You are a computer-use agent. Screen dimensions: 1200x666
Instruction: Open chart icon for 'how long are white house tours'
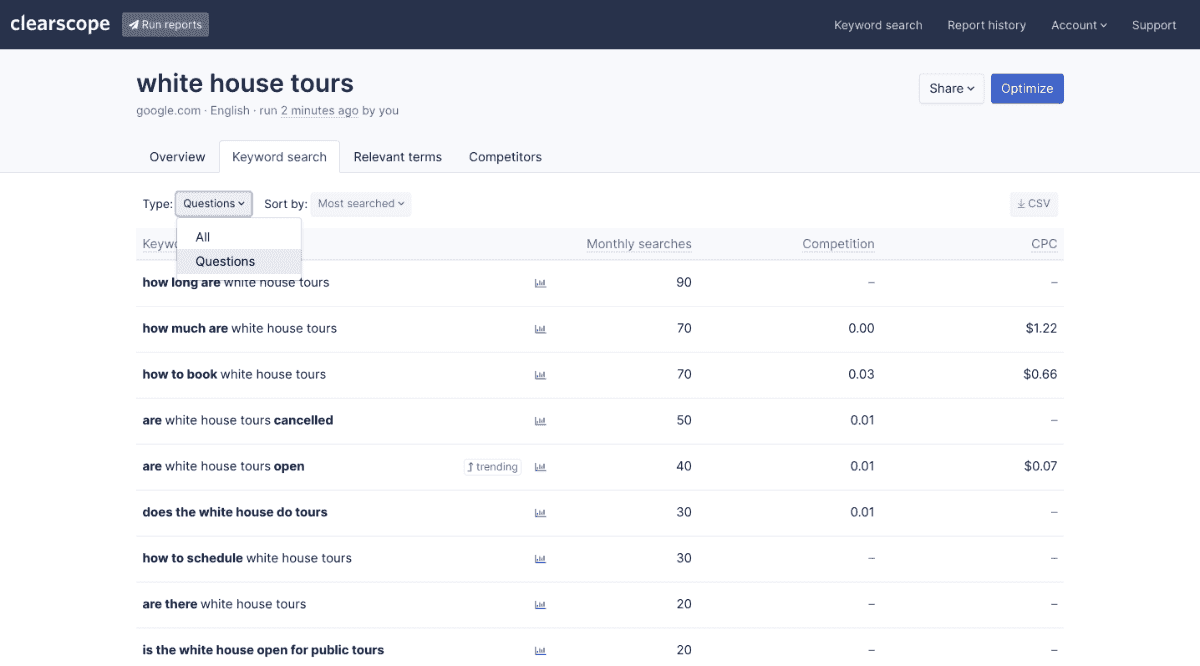[540, 283]
